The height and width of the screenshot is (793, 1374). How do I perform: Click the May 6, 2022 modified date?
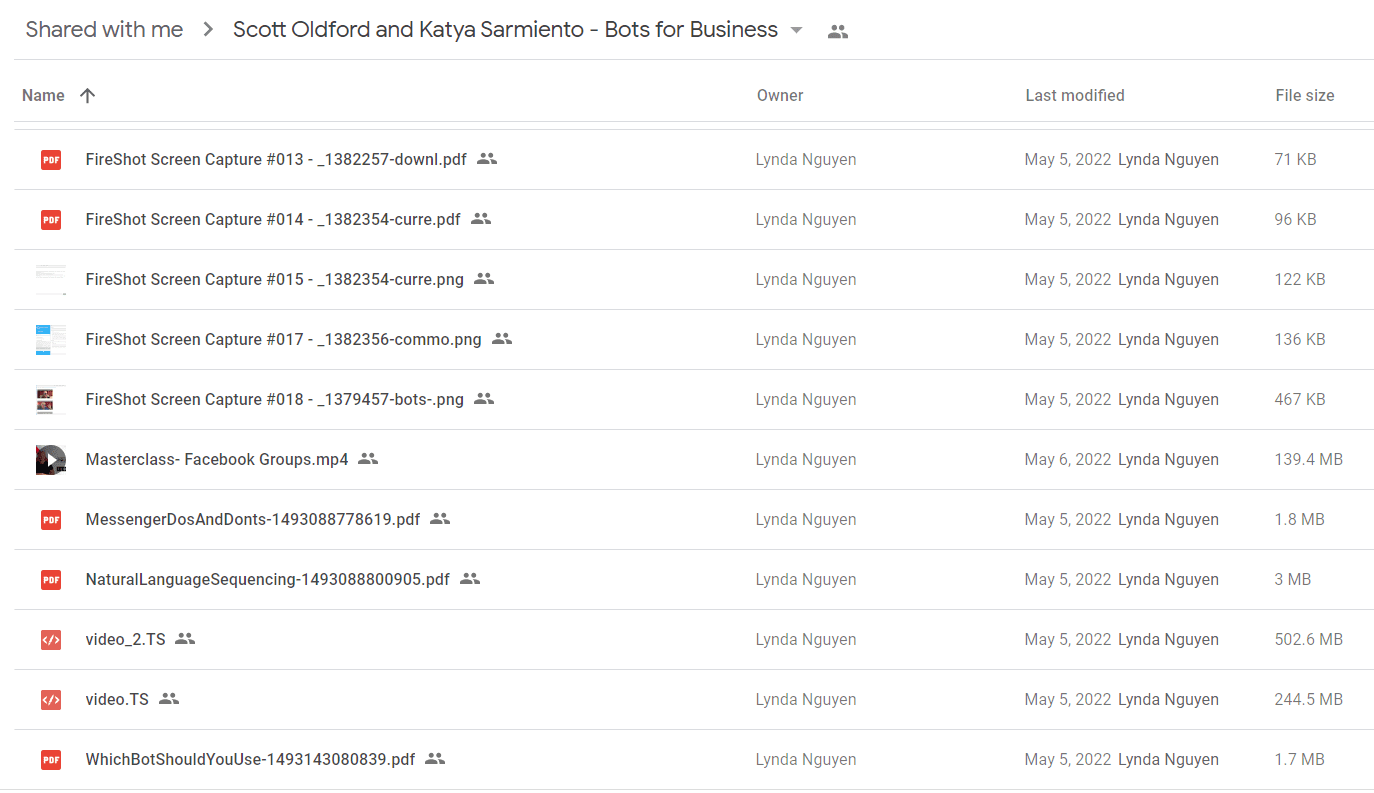point(1068,459)
